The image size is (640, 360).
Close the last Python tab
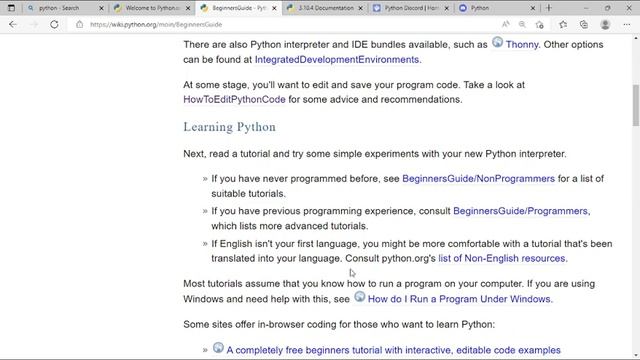533,8
